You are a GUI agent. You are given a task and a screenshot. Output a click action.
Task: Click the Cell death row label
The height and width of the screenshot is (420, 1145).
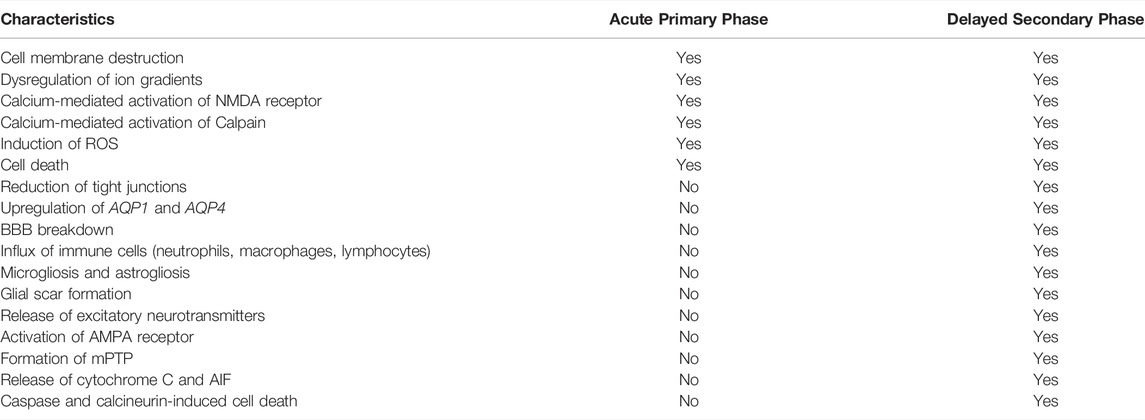(34, 165)
